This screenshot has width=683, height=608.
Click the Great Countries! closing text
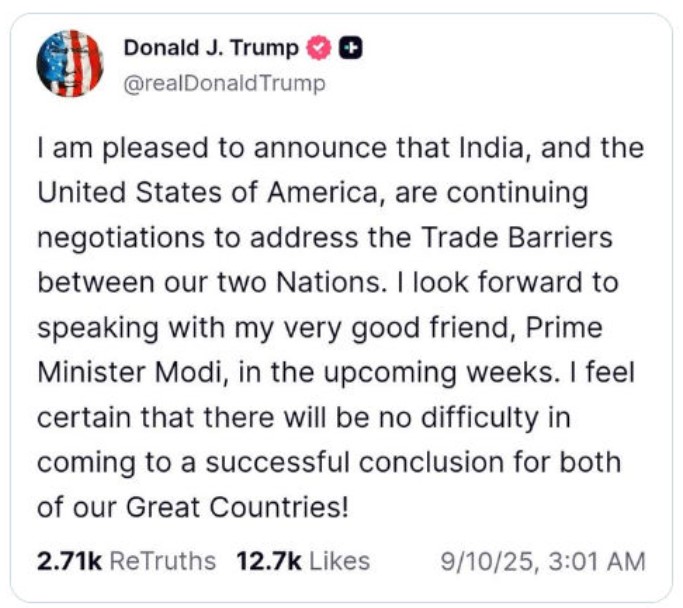pos(237,507)
